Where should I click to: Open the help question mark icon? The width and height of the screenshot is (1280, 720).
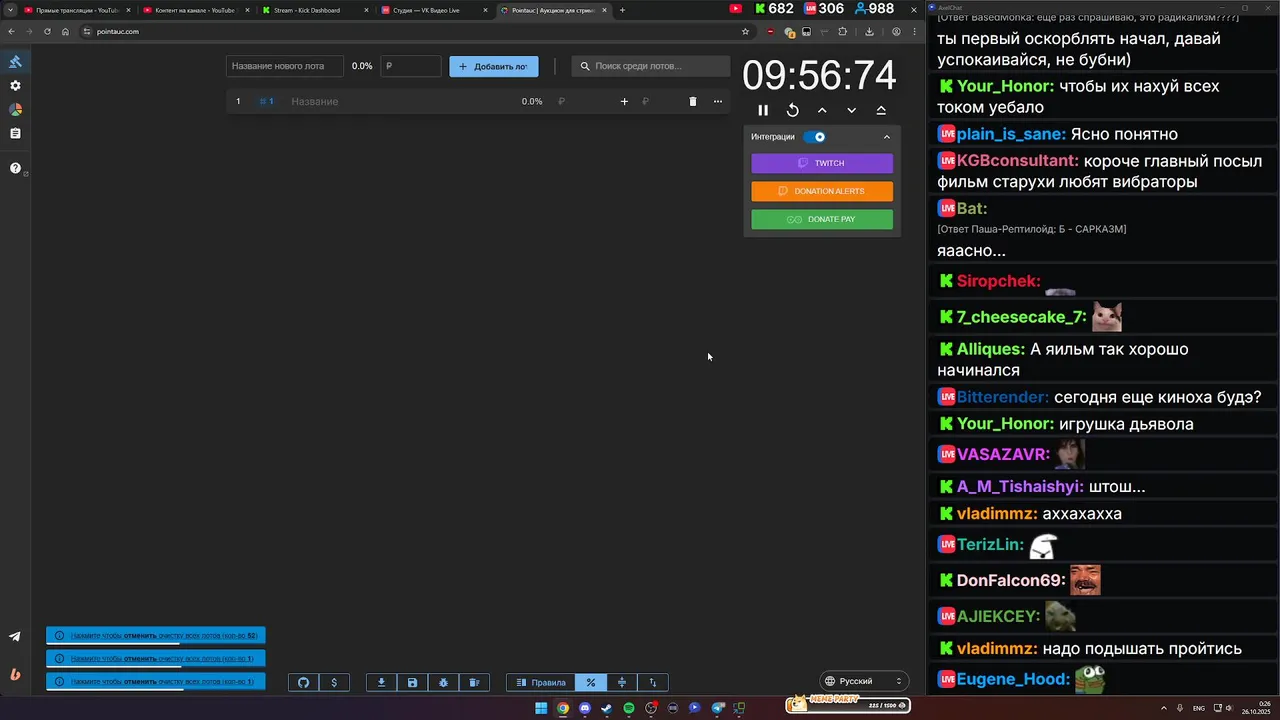tap(15, 168)
